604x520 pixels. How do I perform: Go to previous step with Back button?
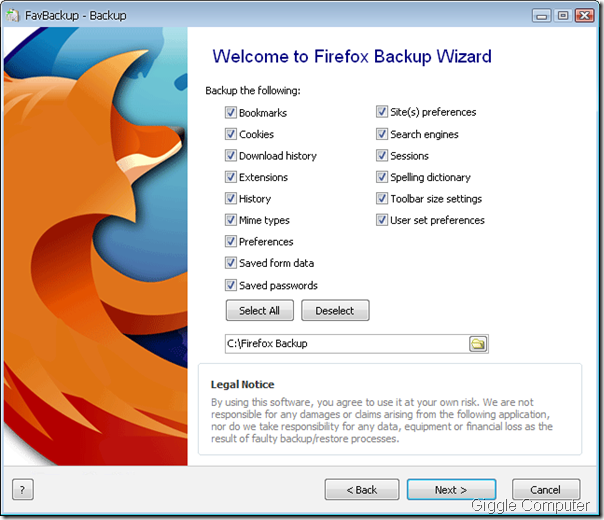point(362,490)
